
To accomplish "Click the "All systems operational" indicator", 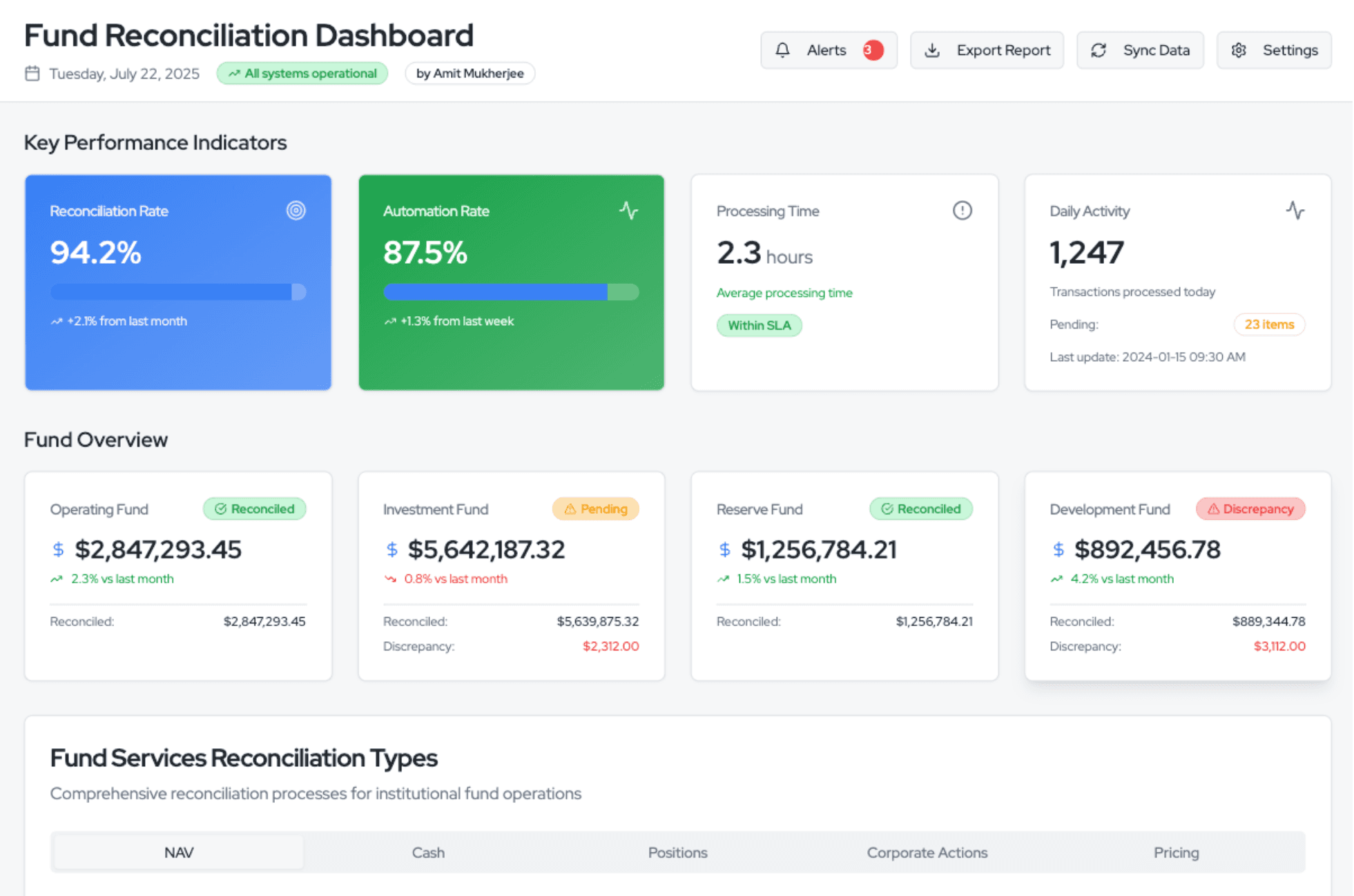I will tap(302, 73).
